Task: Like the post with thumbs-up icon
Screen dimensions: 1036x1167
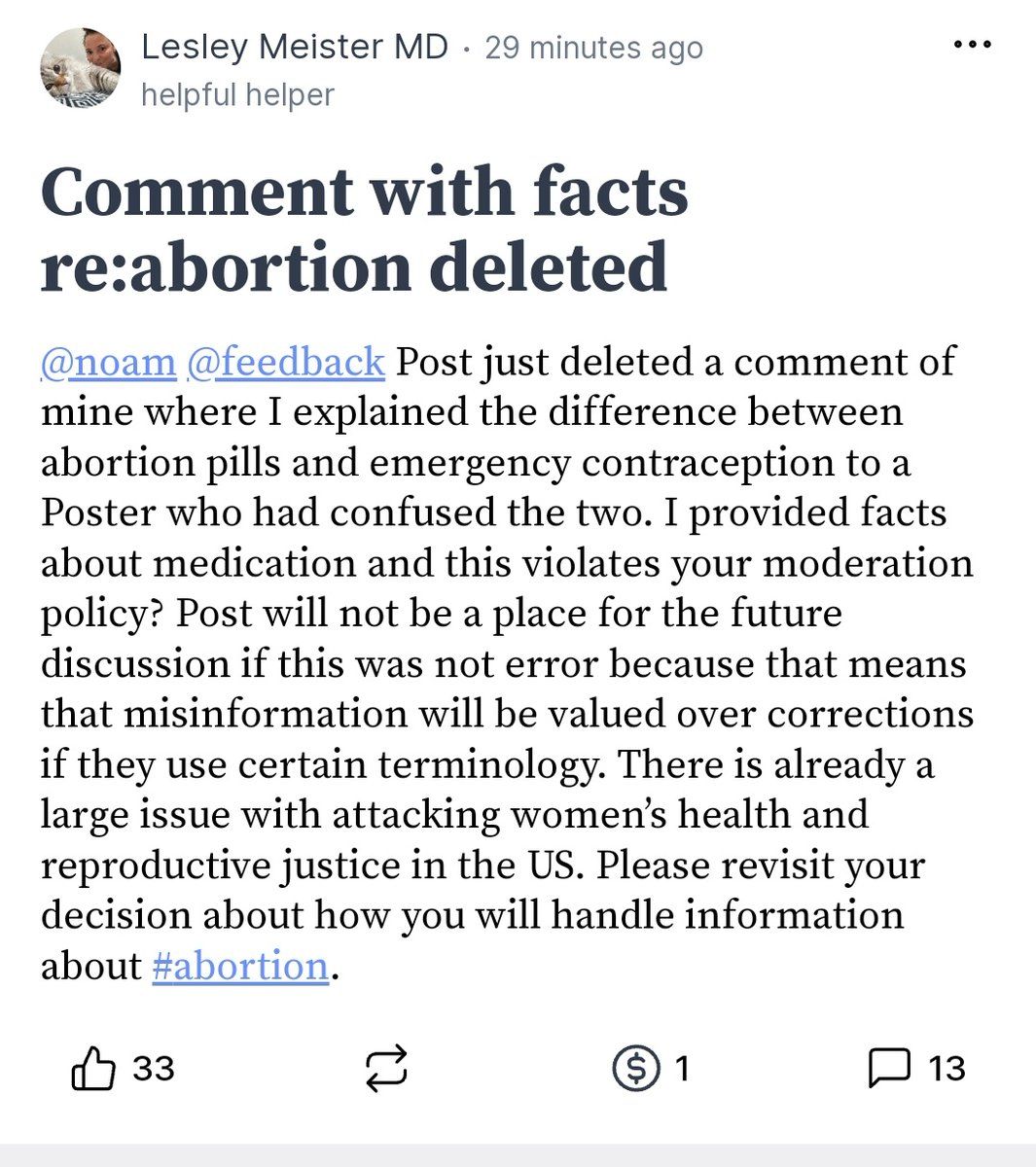Action: click(93, 1069)
